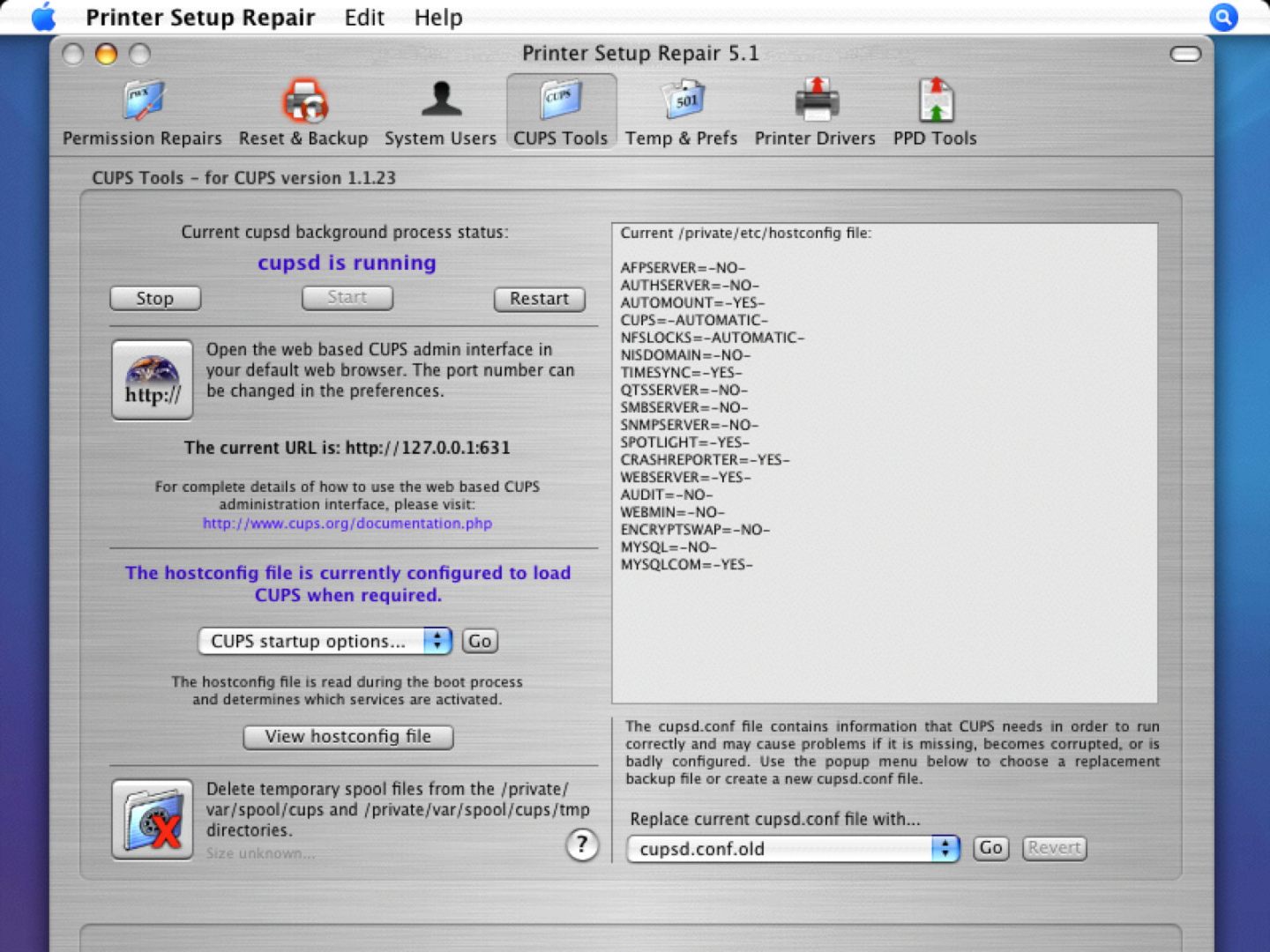
Task: Click the 'WEBSERVER=-YES-' hostconfig line
Action: click(x=686, y=477)
